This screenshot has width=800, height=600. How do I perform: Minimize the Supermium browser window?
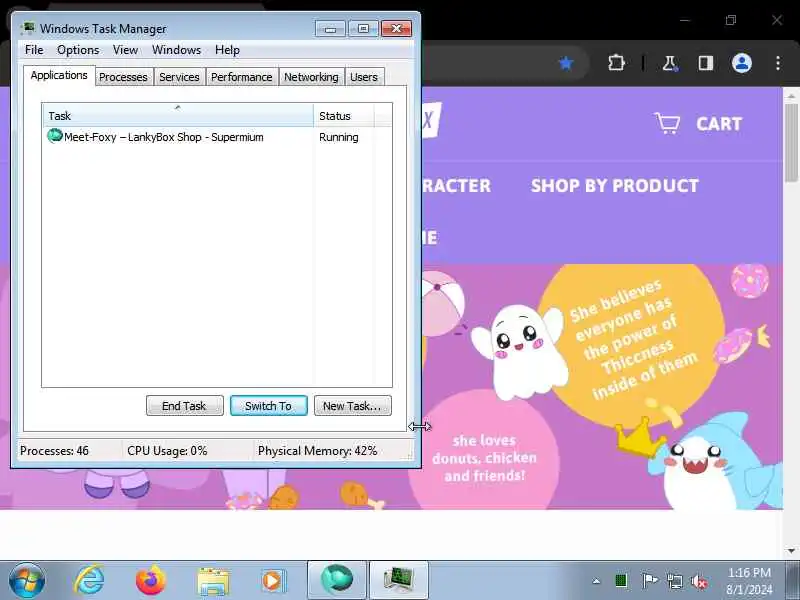(685, 20)
